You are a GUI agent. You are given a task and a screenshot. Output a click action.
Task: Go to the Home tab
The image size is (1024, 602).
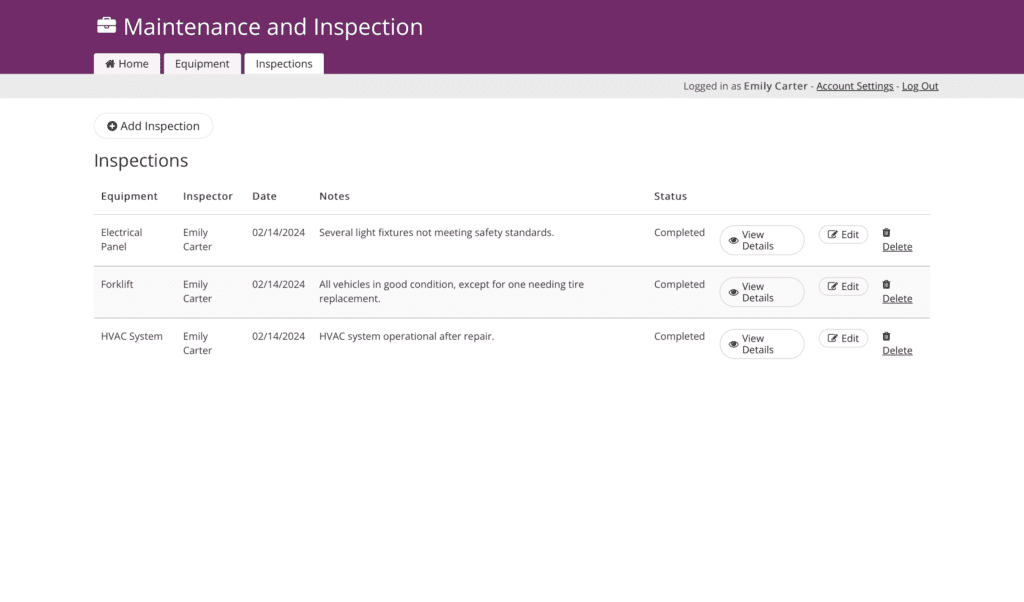coord(127,64)
